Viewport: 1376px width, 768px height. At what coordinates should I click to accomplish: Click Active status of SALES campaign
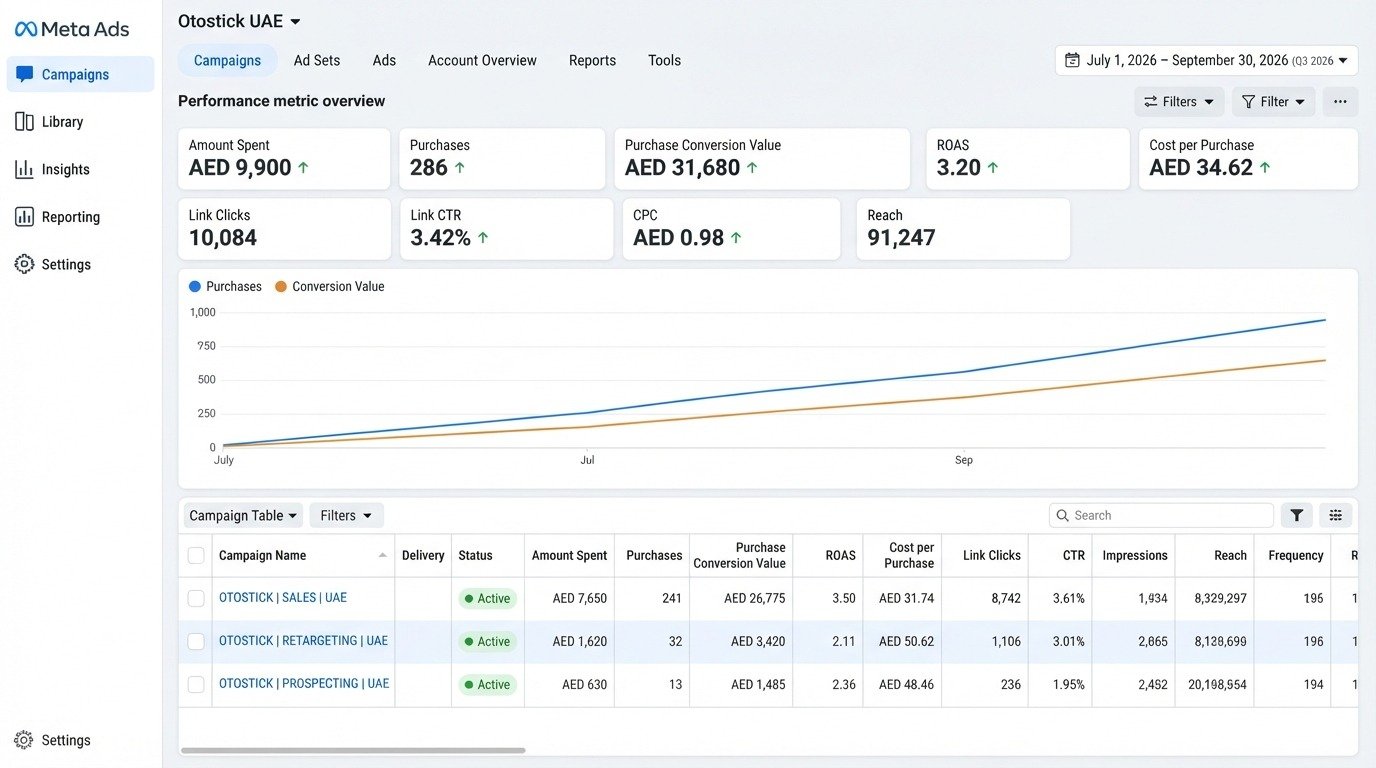coord(487,598)
